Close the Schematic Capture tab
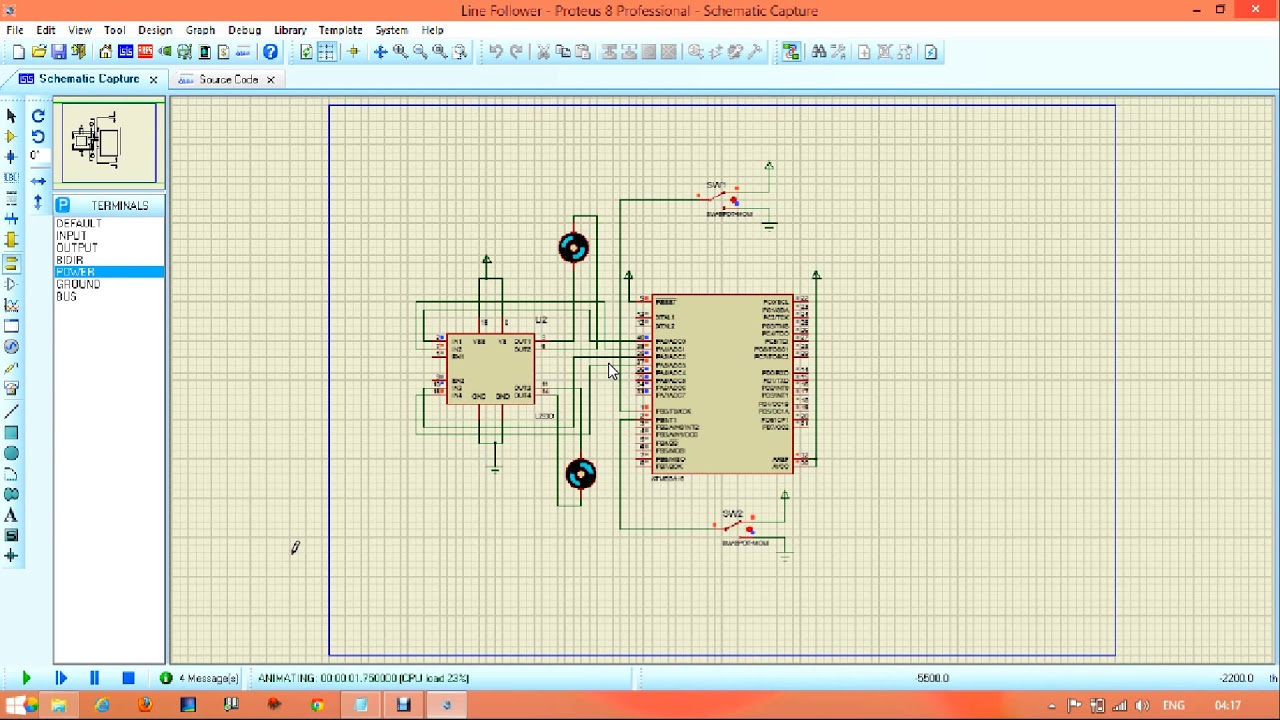The height and width of the screenshot is (720, 1280). coord(153,79)
